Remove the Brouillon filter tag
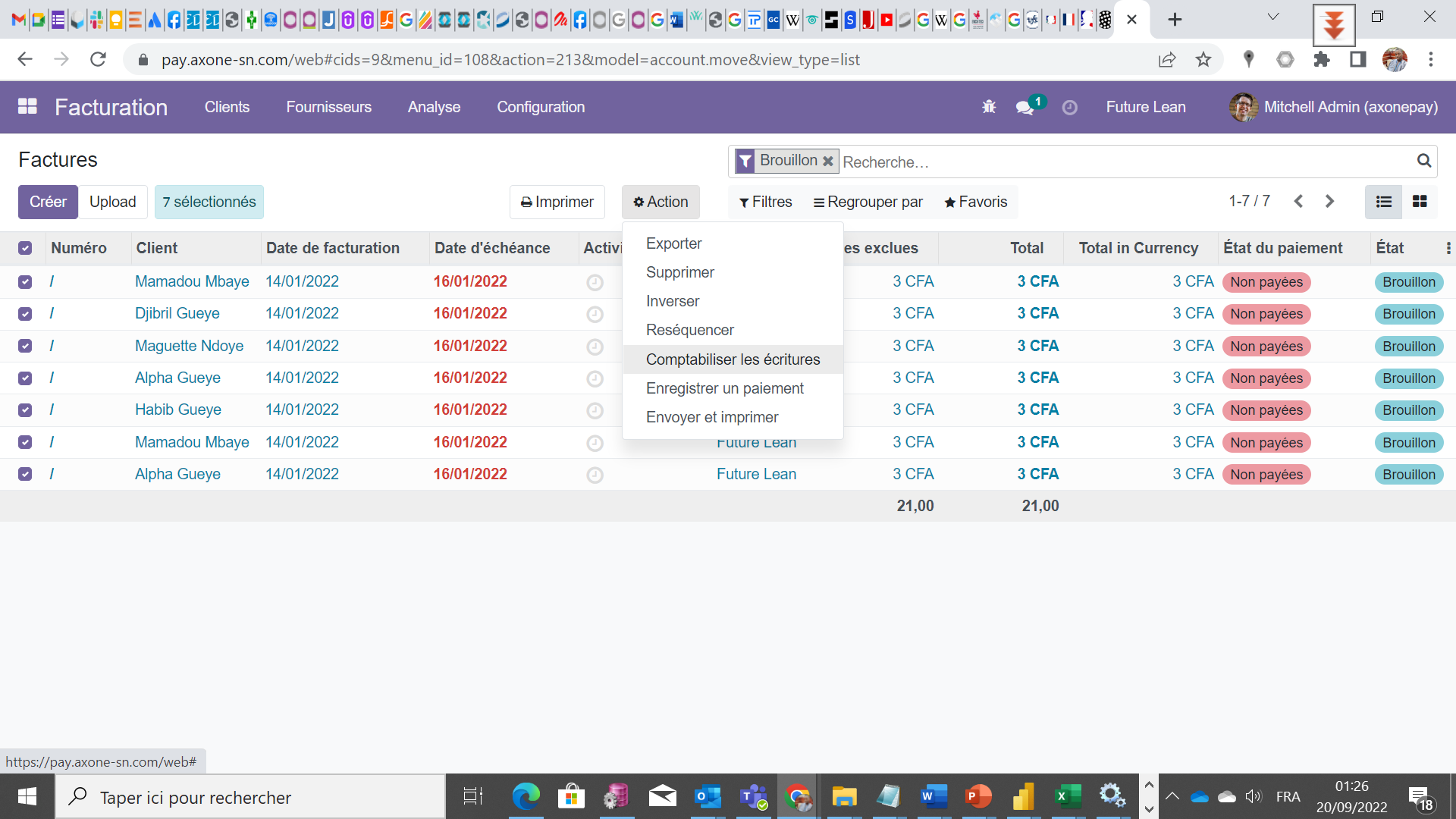1456x819 pixels. [x=828, y=161]
